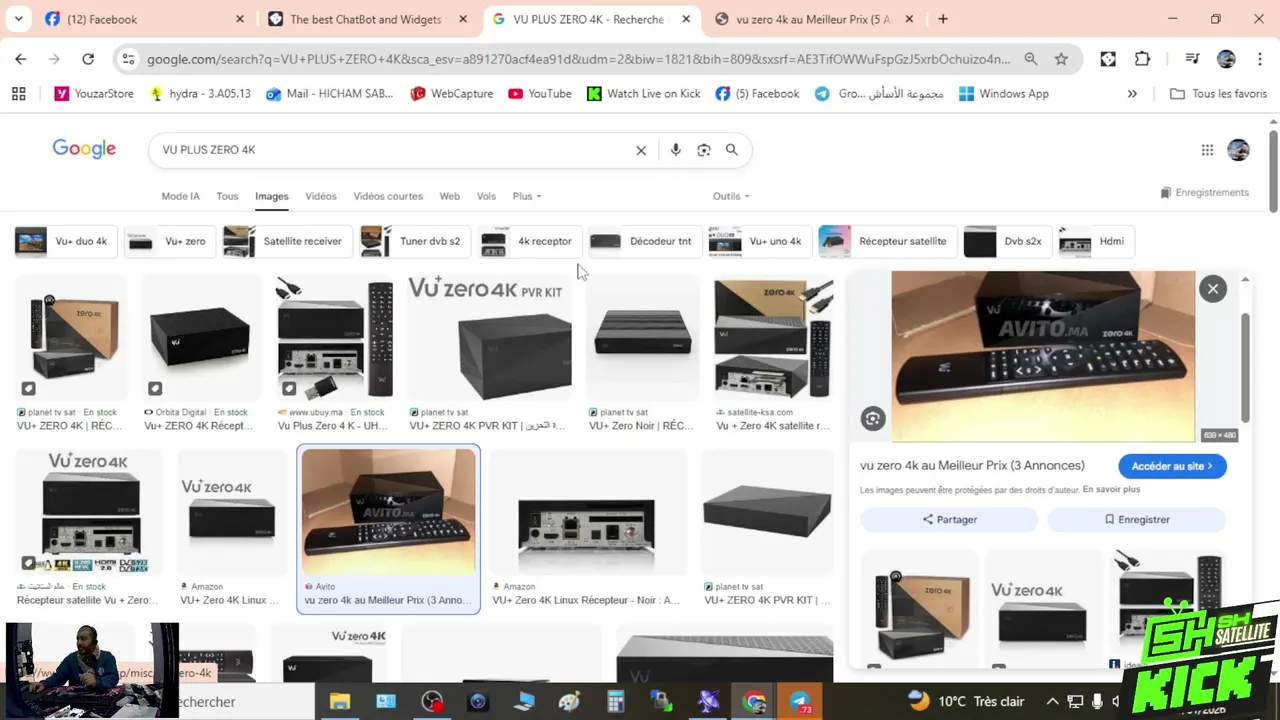
Task: Select the Satellite receiver filter chip
Action: pos(286,241)
